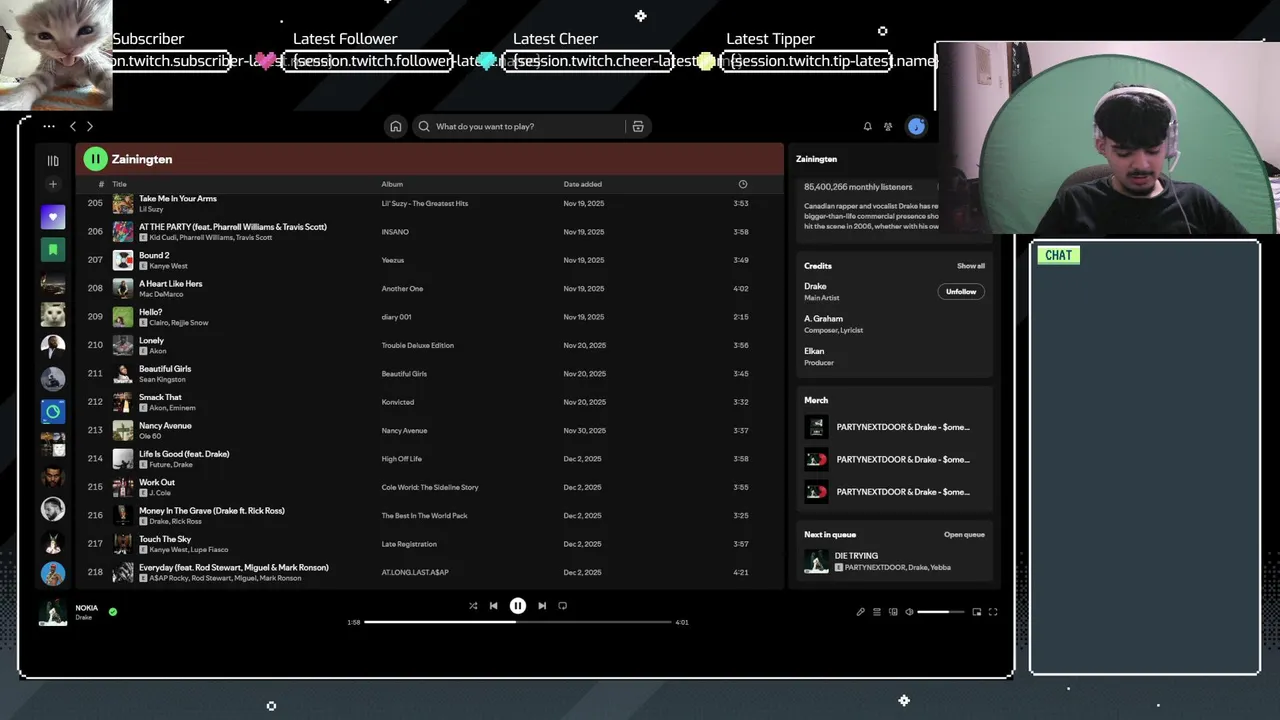Toggle the green saved checkmark beside NOKIA
The image size is (1280, 720).
coord(113,611)
